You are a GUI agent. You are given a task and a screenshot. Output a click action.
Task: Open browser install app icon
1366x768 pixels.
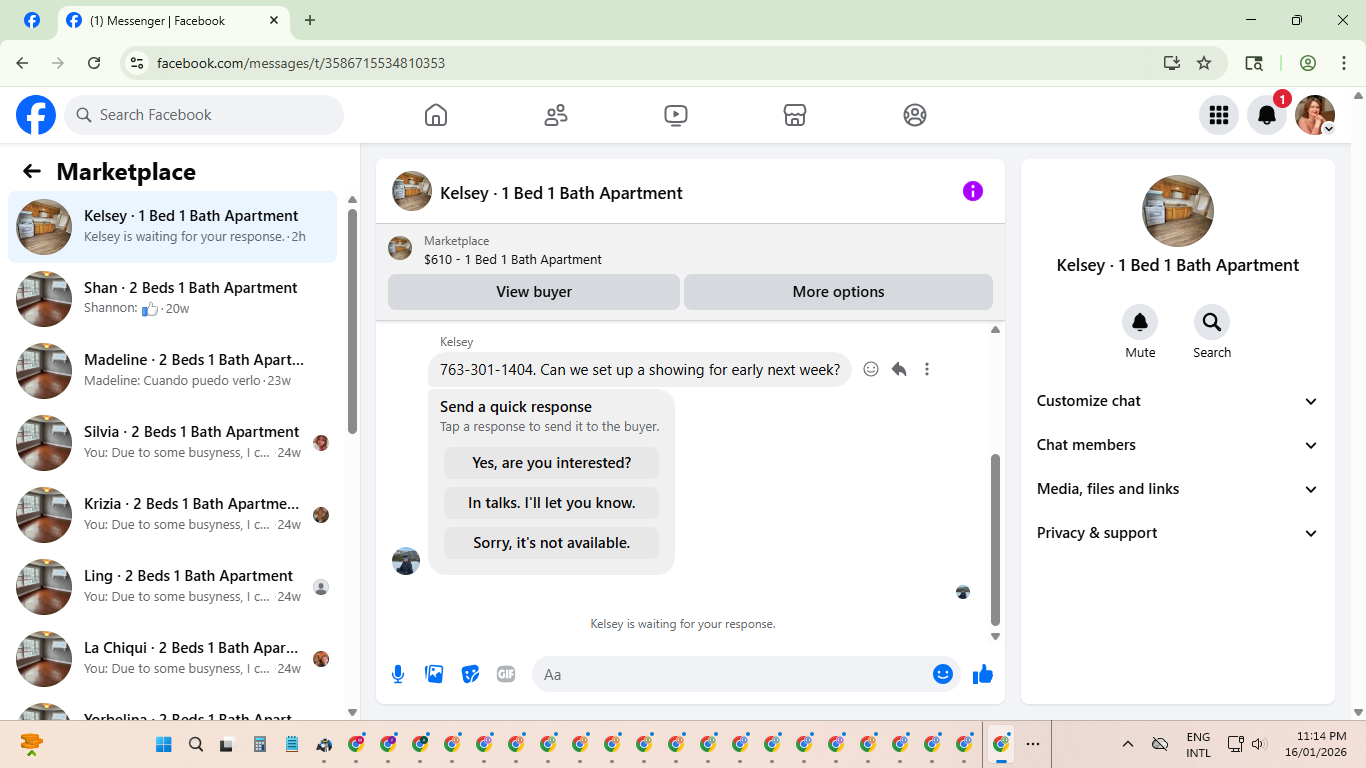coord(1172,63)
